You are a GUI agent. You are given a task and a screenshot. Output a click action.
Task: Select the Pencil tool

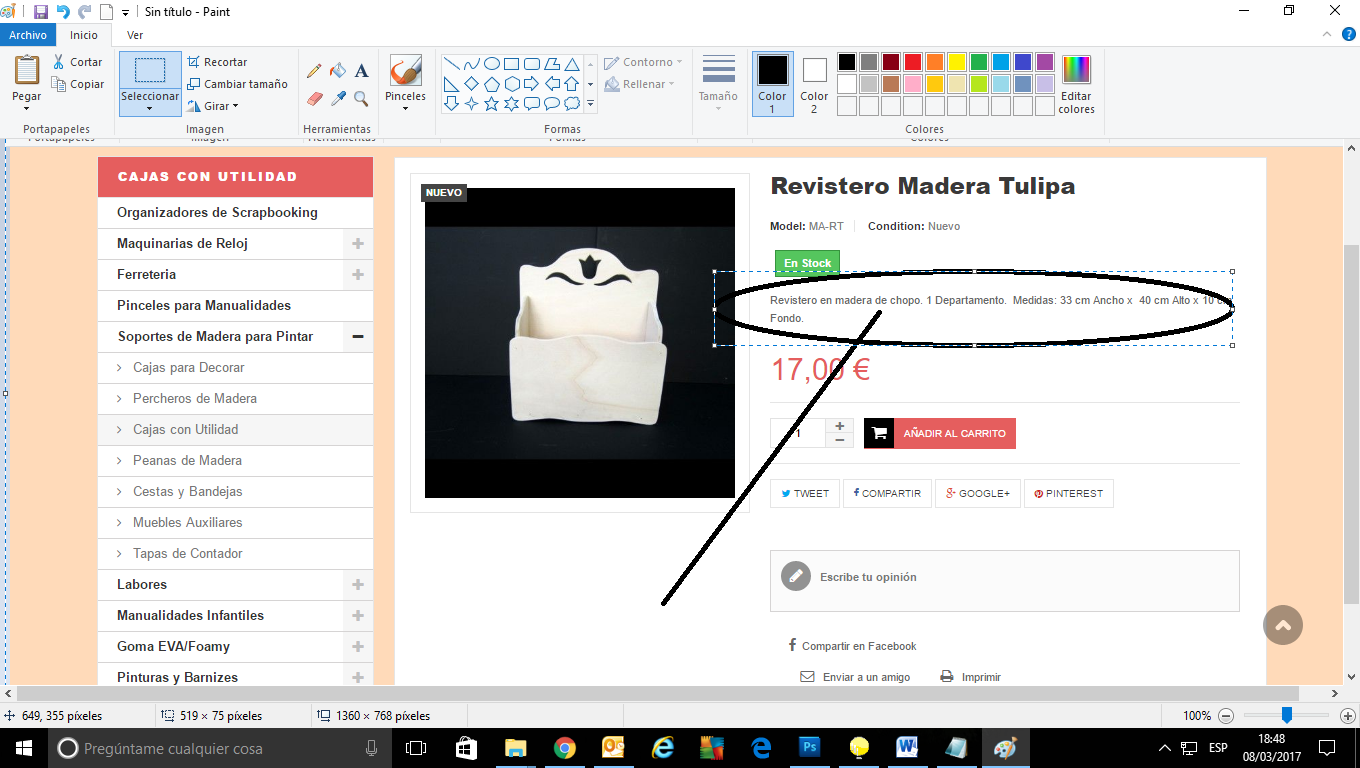314,71
